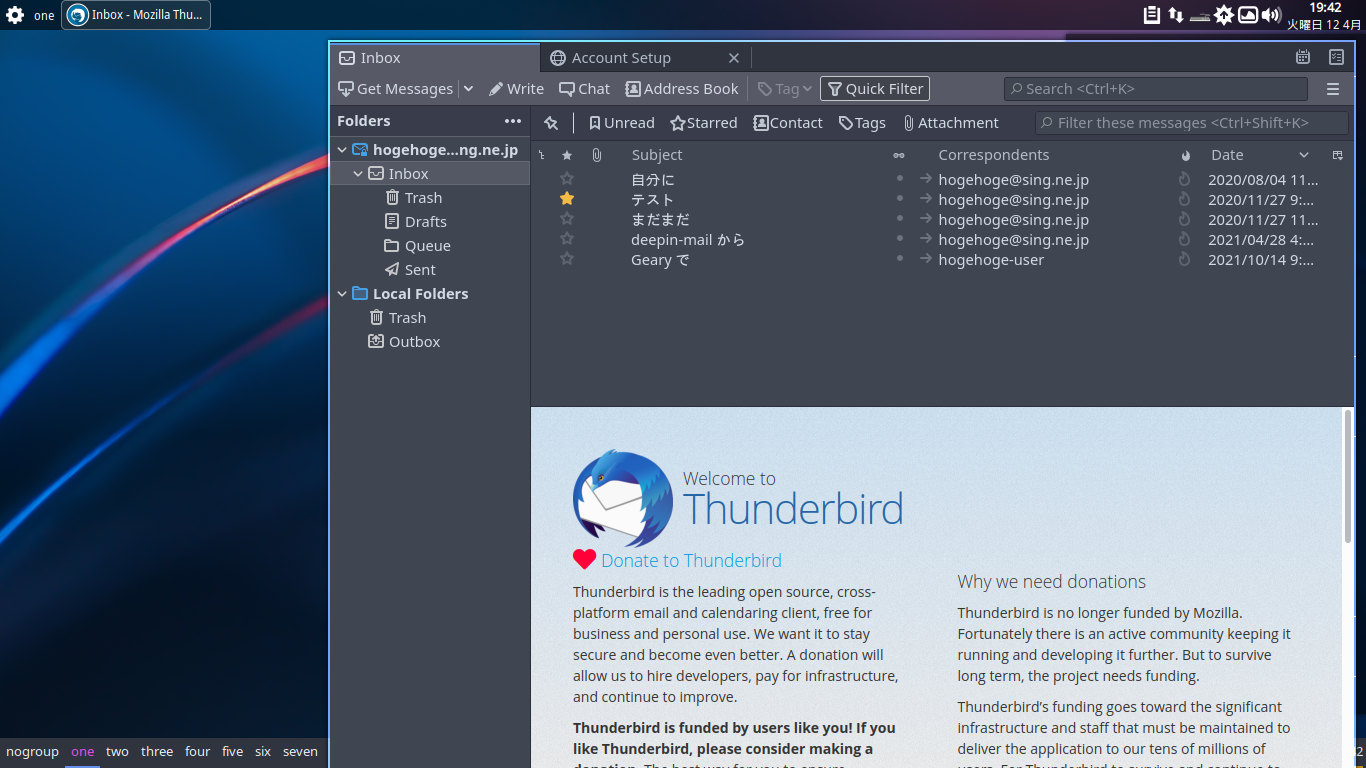Sort by thread column icon
Screen dimensions: 1366x768
tap(541, 155)
